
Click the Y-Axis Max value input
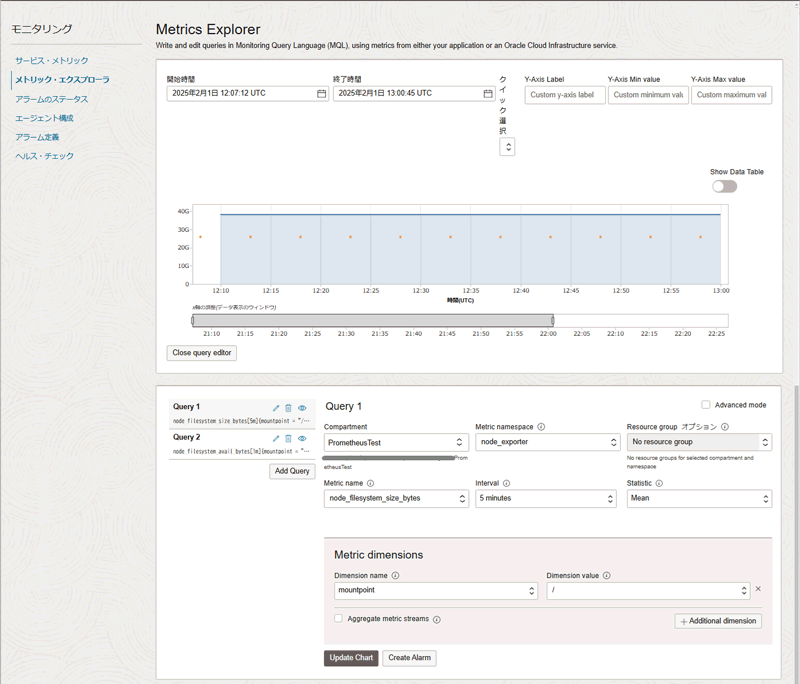(731, 95)
